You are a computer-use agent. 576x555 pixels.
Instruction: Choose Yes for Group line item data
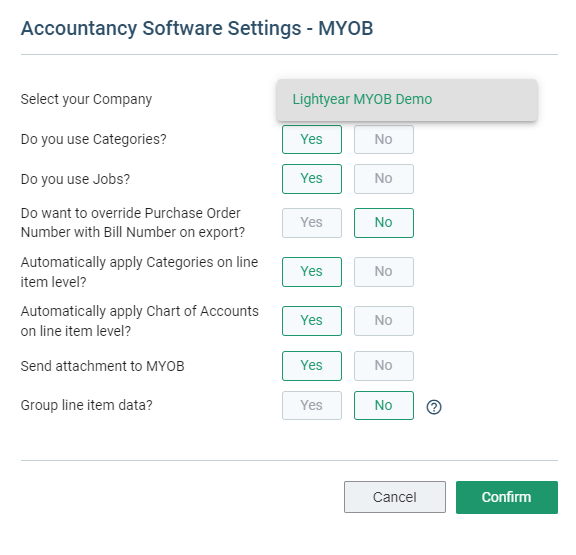pos(312,406)
